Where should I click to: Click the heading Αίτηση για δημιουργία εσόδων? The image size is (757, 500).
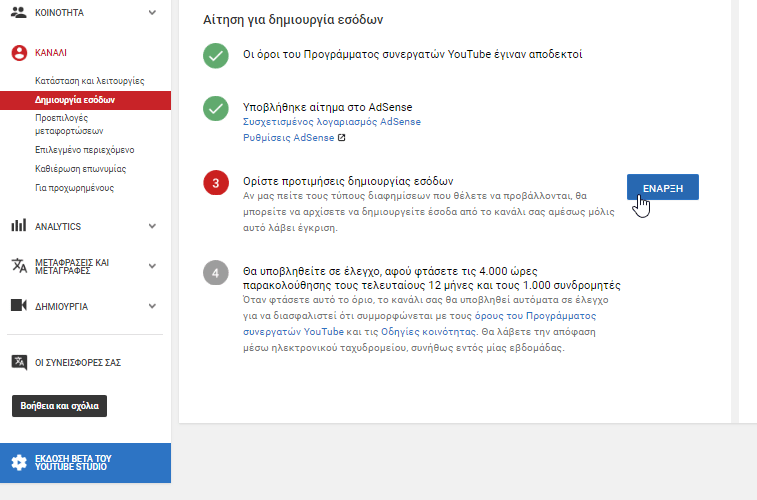tap(293, 20)
